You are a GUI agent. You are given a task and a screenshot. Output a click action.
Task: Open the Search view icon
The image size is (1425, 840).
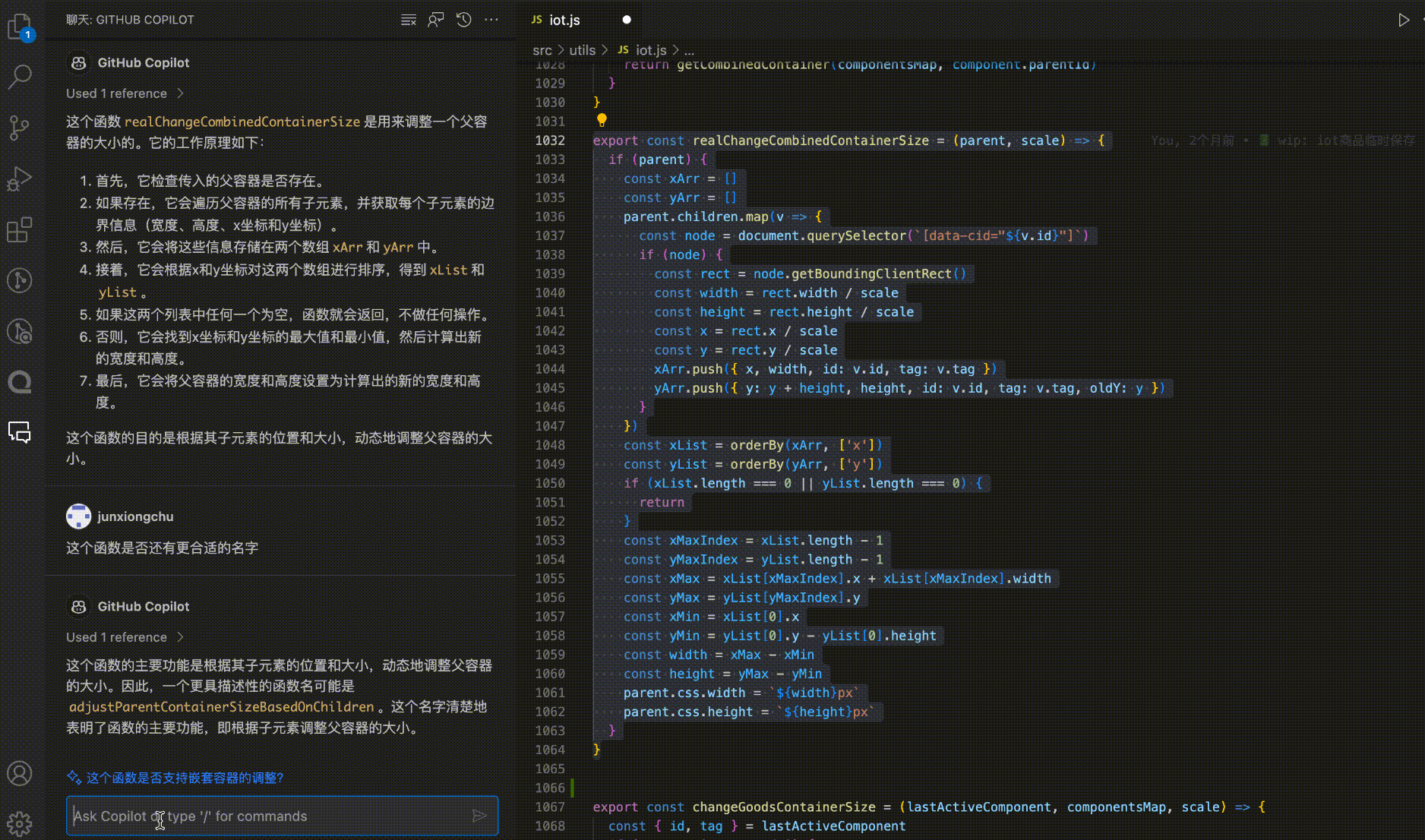20,76
